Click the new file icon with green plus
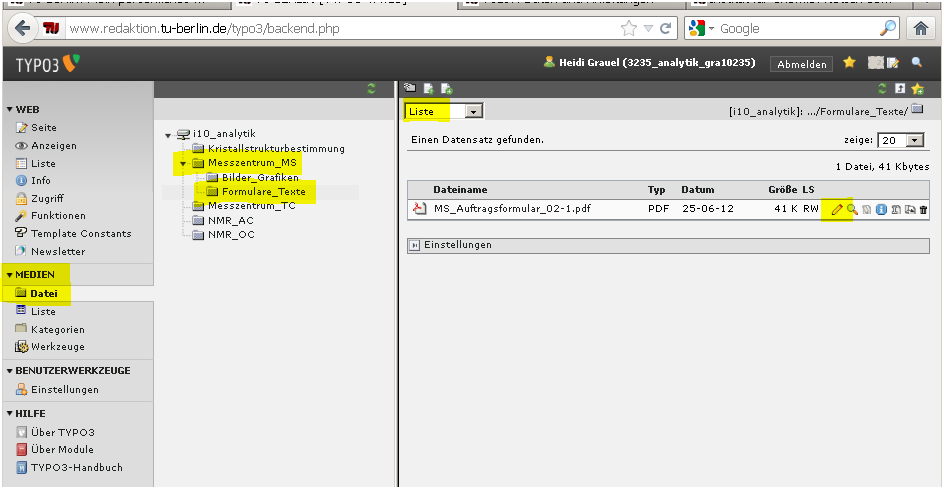This screenshot has height=489, width=944. coord(447,89)
